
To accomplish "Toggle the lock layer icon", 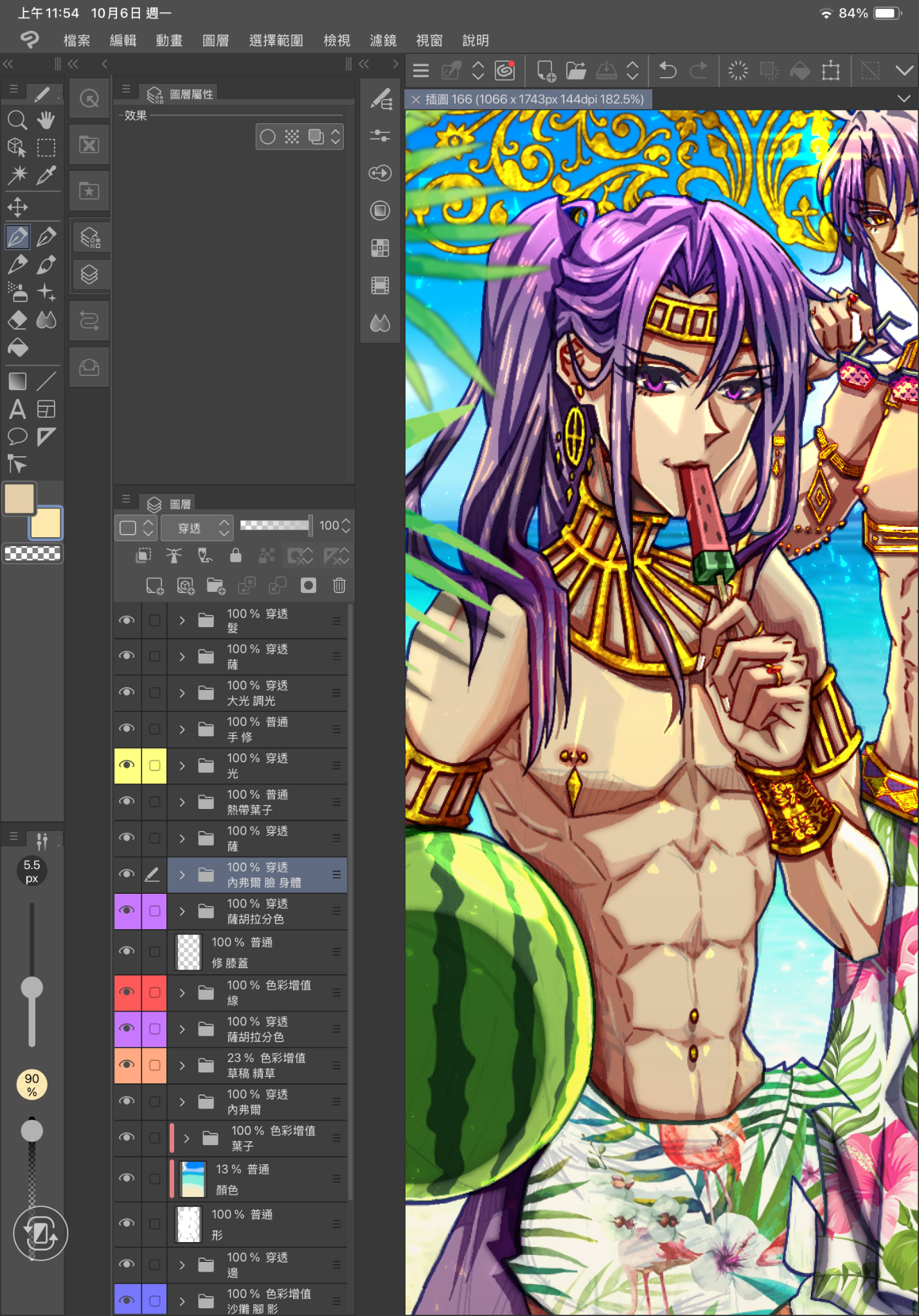I will pyautogui.click(x=236, y=556).
